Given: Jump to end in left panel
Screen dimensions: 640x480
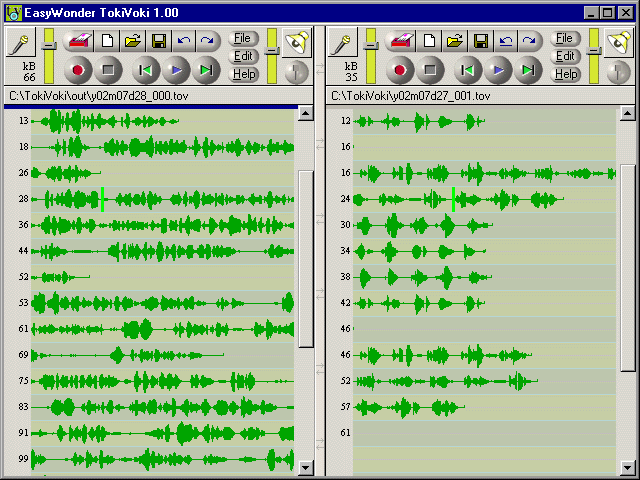Looking at the screenshot, I should 207,70.
